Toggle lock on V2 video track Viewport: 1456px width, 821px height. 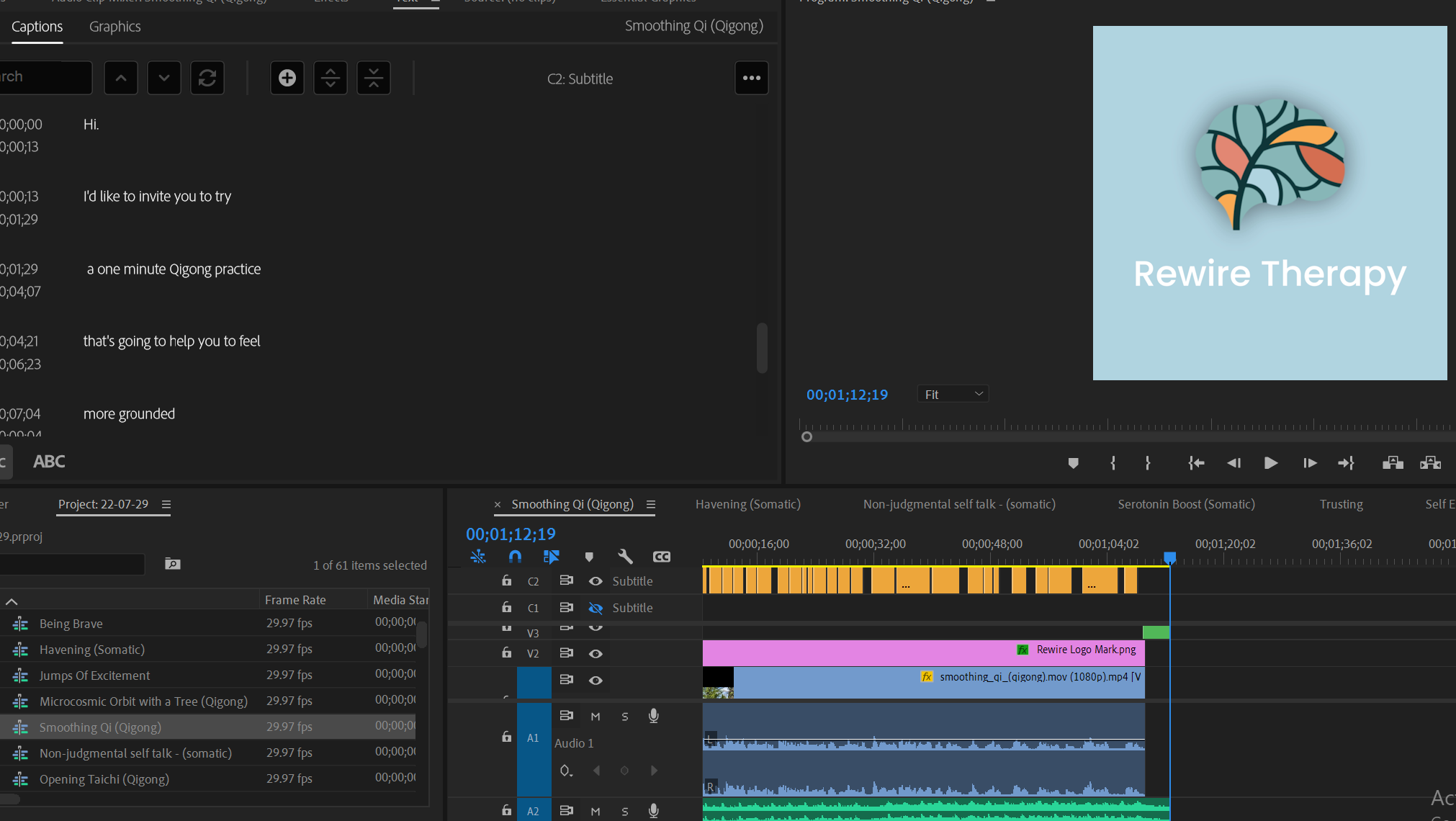pos(506,652)
